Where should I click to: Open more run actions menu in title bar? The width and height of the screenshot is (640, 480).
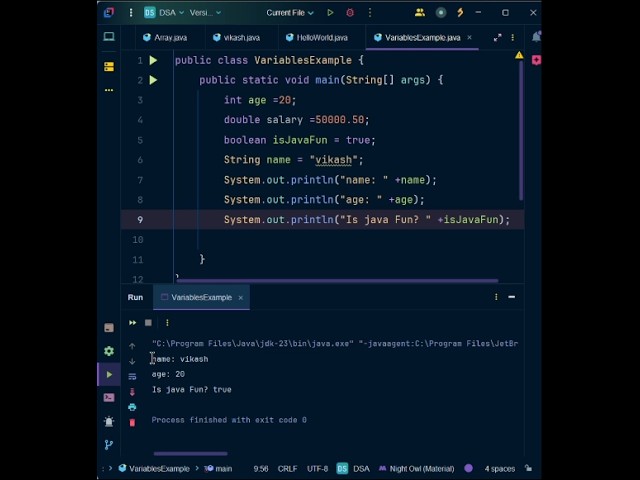click(370, 13)
